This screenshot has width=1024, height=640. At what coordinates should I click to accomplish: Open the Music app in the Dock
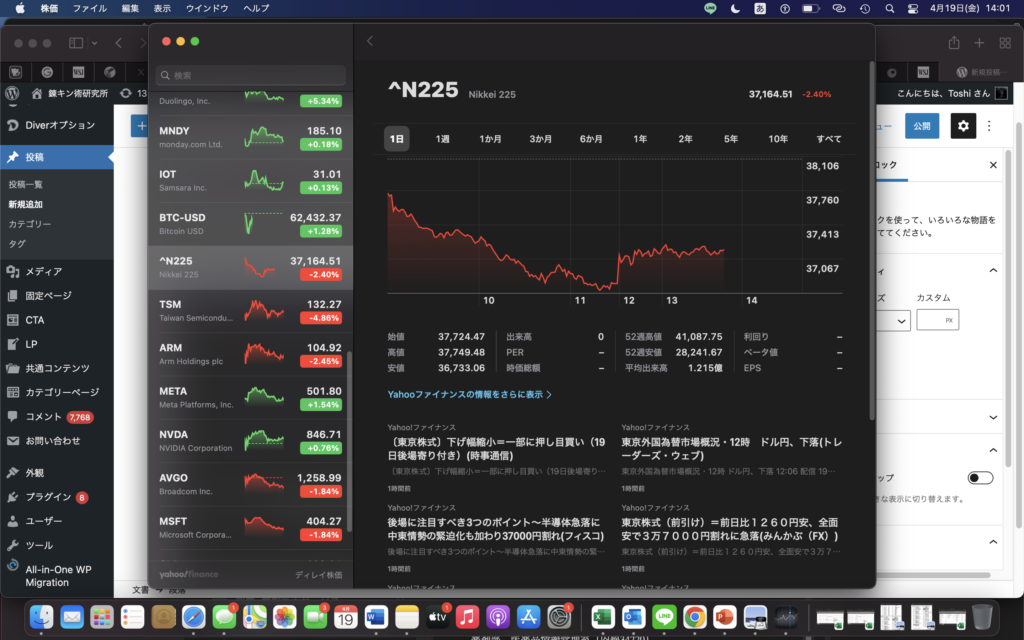click(x=466, y=616)
